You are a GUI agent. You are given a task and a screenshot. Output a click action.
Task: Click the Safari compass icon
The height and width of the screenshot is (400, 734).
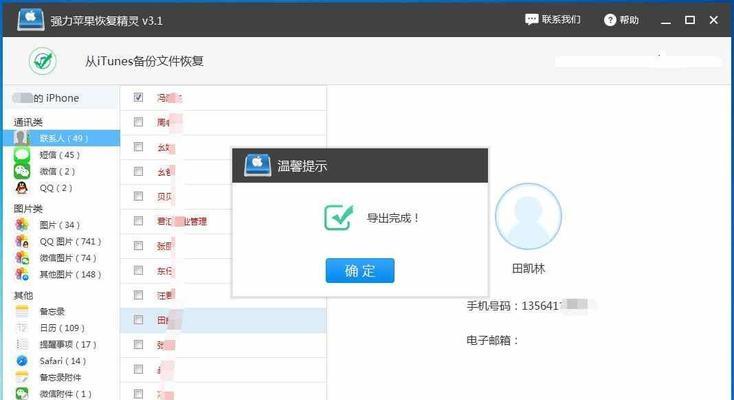pyautogui.click(x=22, y=361)
